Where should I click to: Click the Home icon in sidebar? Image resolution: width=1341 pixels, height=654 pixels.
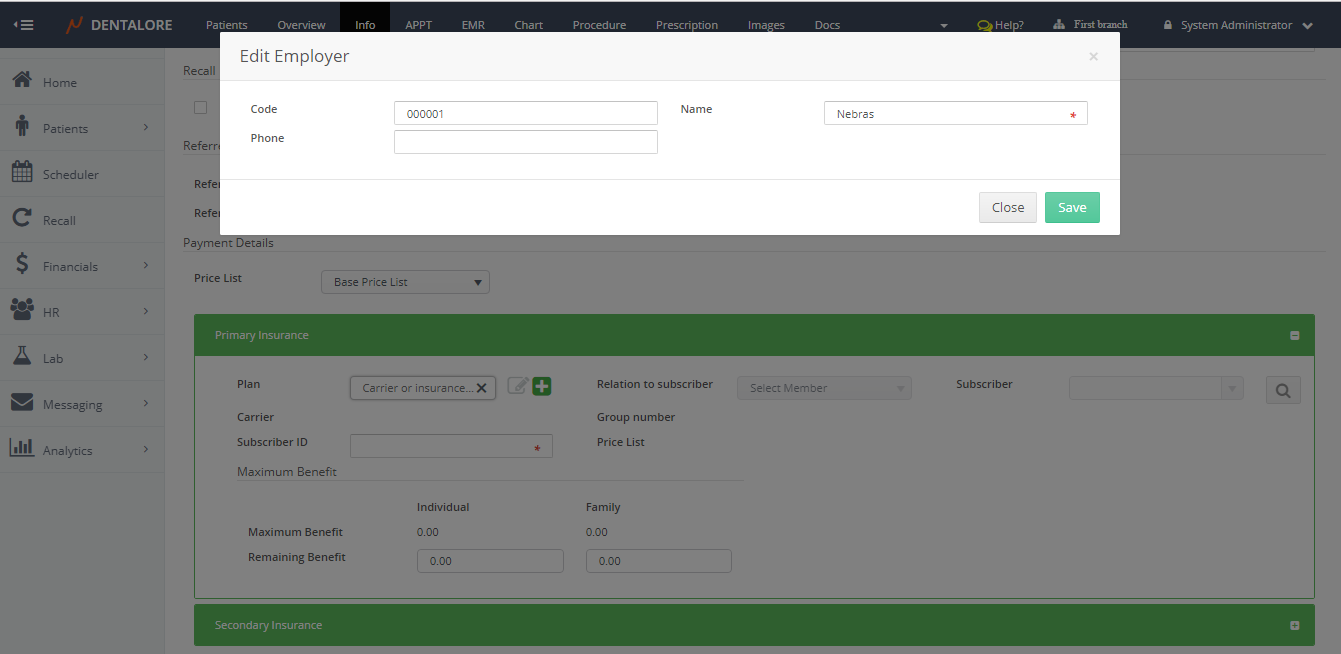(22, 81)
